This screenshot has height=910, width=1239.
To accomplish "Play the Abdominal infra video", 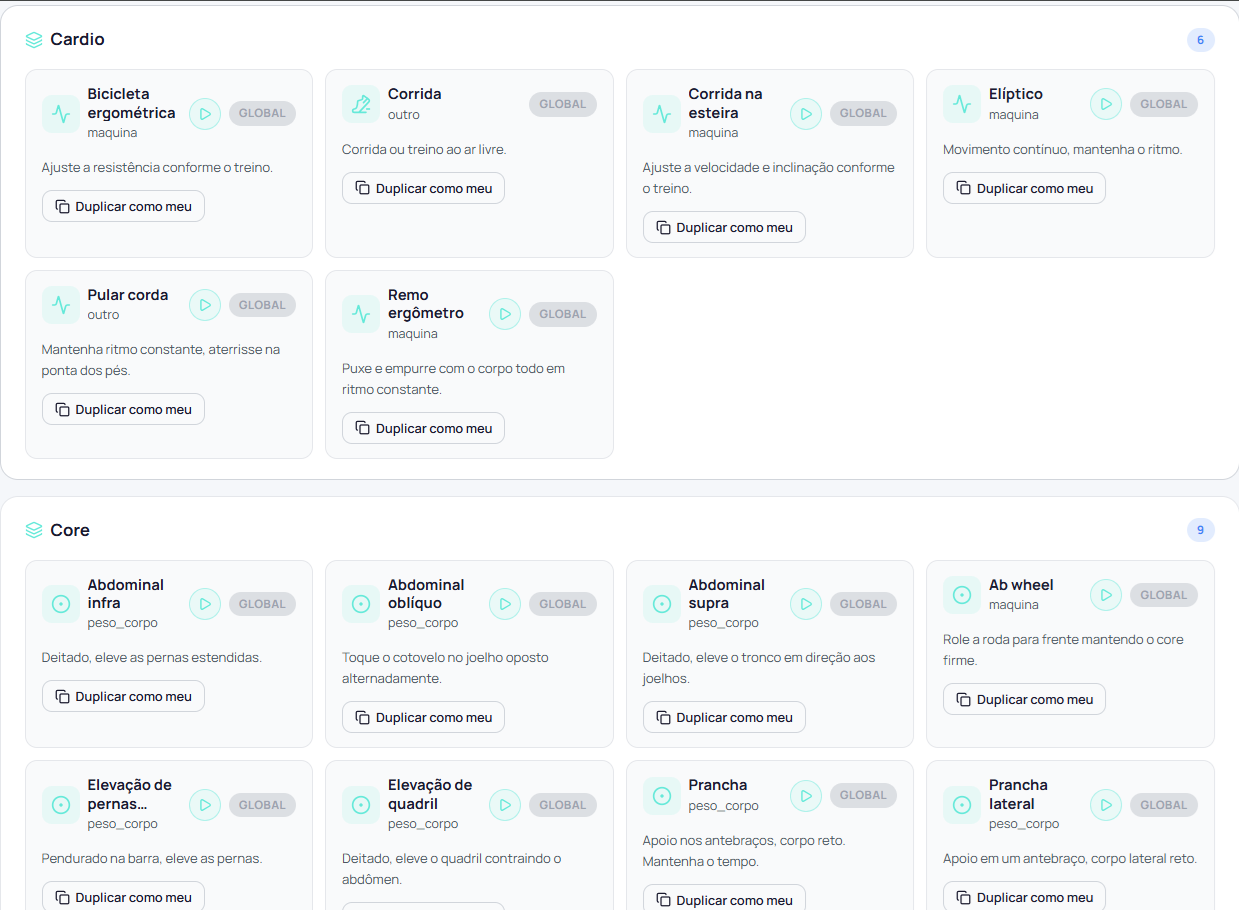I will 205,604.
